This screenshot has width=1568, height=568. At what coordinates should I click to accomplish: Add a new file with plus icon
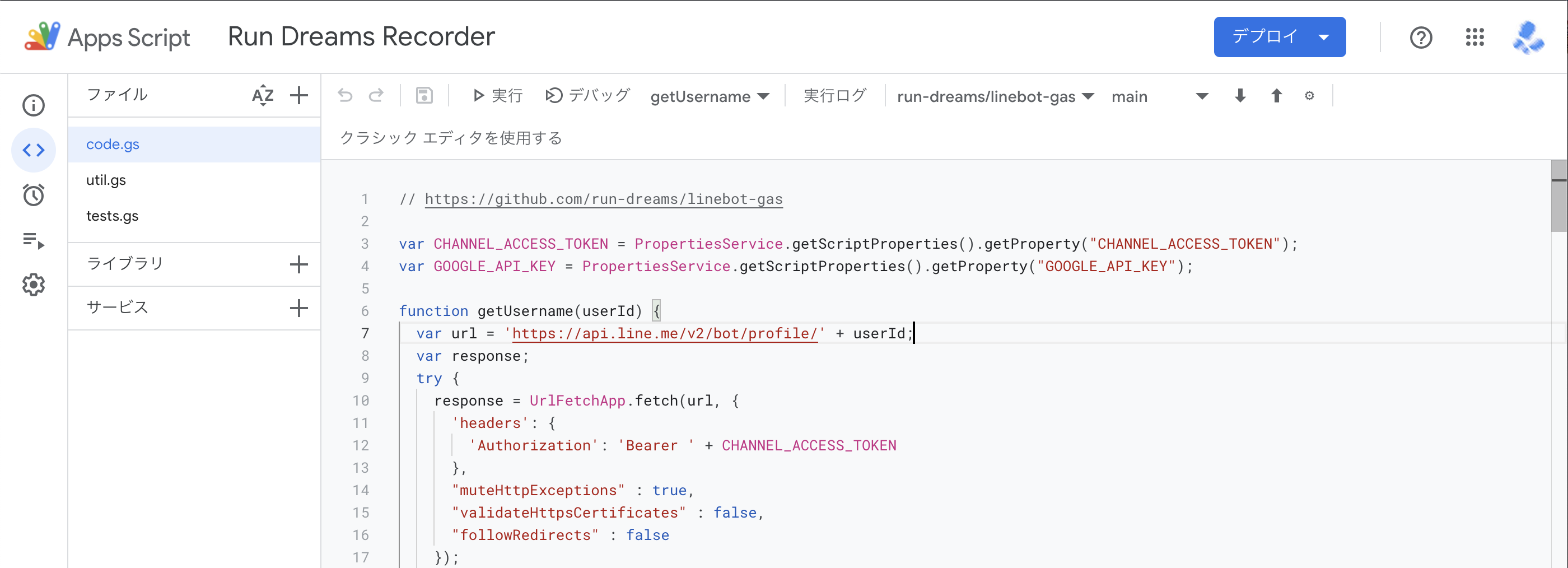click(x=299, y=95)
